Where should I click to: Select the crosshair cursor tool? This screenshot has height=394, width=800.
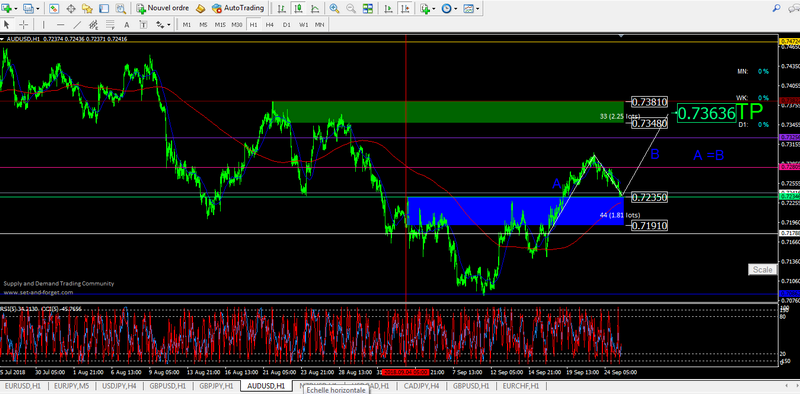click(23, 24)
